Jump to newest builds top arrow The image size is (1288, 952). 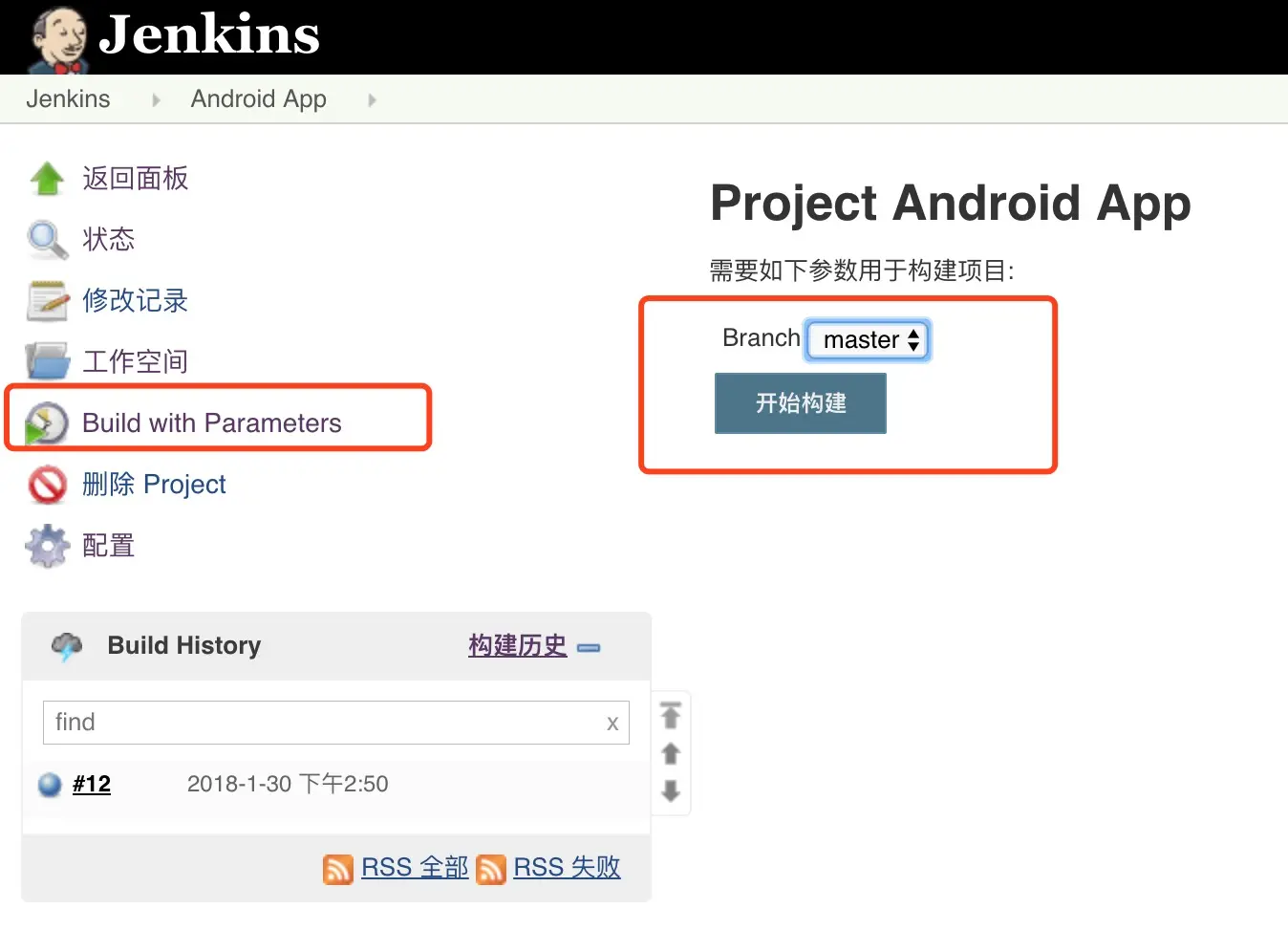671,715
